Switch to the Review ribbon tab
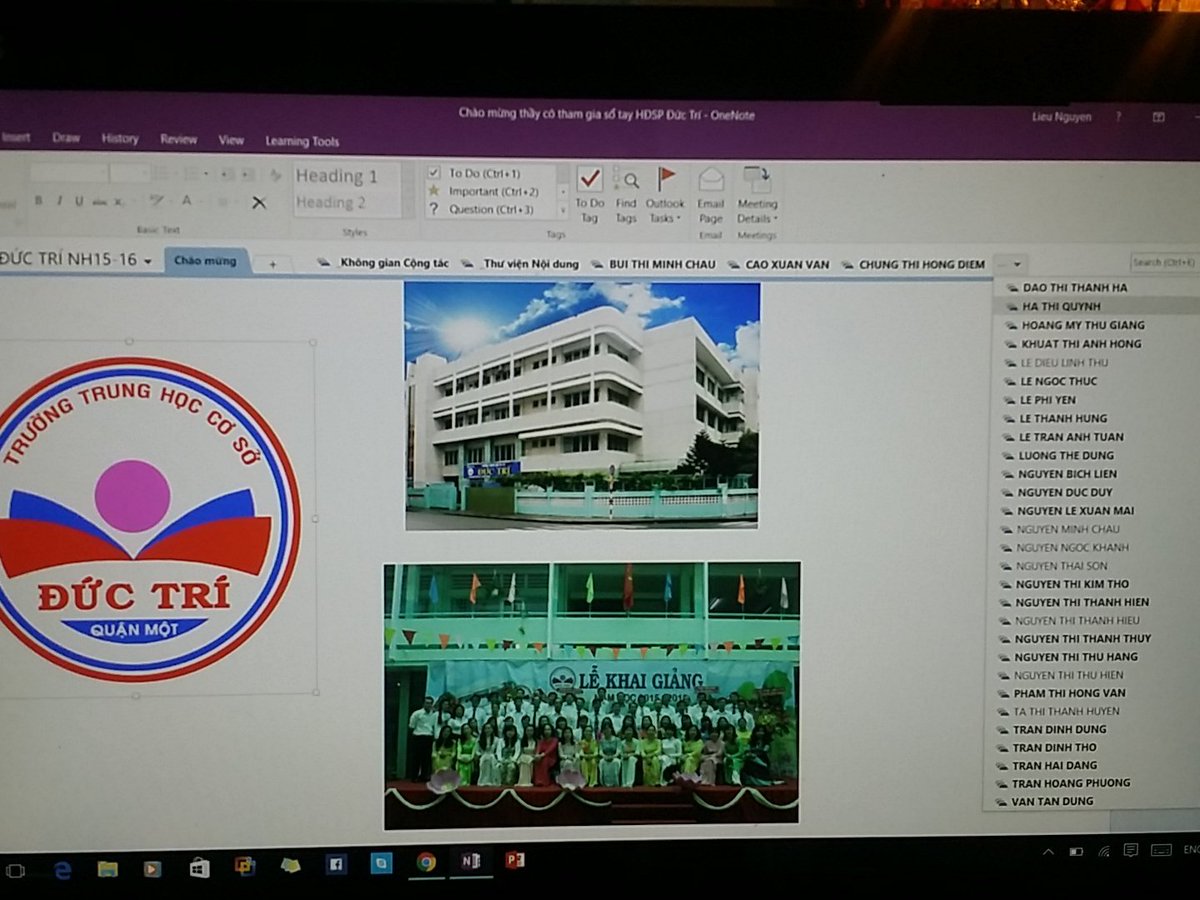 tap(178, 140)
